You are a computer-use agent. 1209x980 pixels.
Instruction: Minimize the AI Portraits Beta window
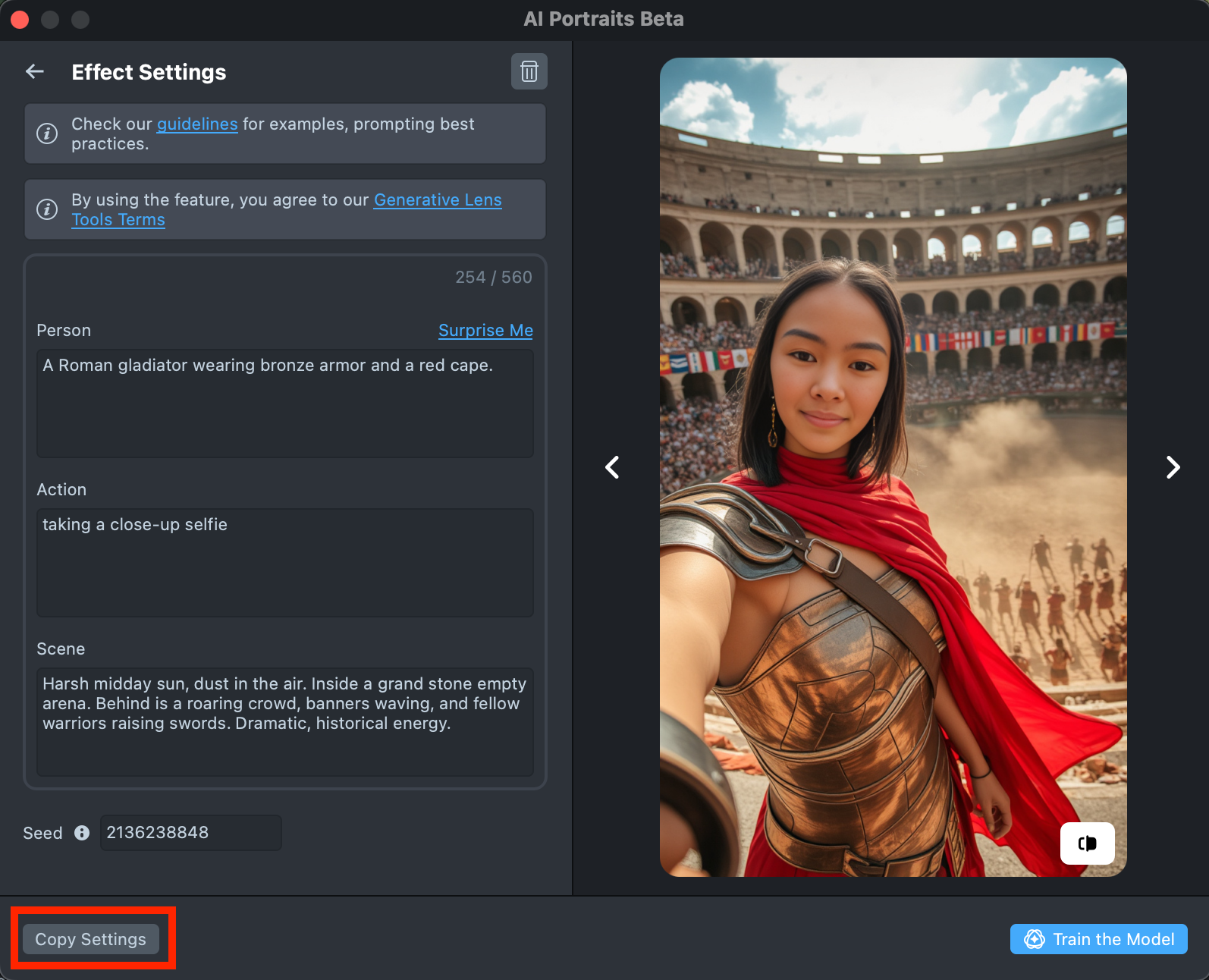point(50,20)
